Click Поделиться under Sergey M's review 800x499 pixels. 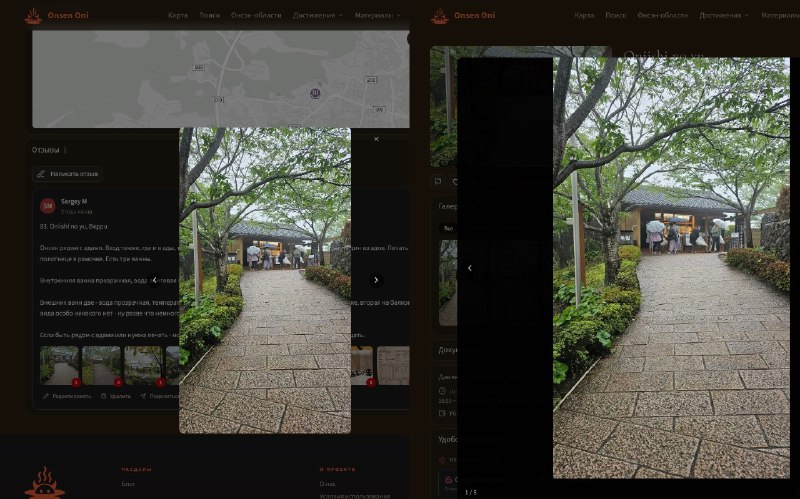(x=159, y=396)
